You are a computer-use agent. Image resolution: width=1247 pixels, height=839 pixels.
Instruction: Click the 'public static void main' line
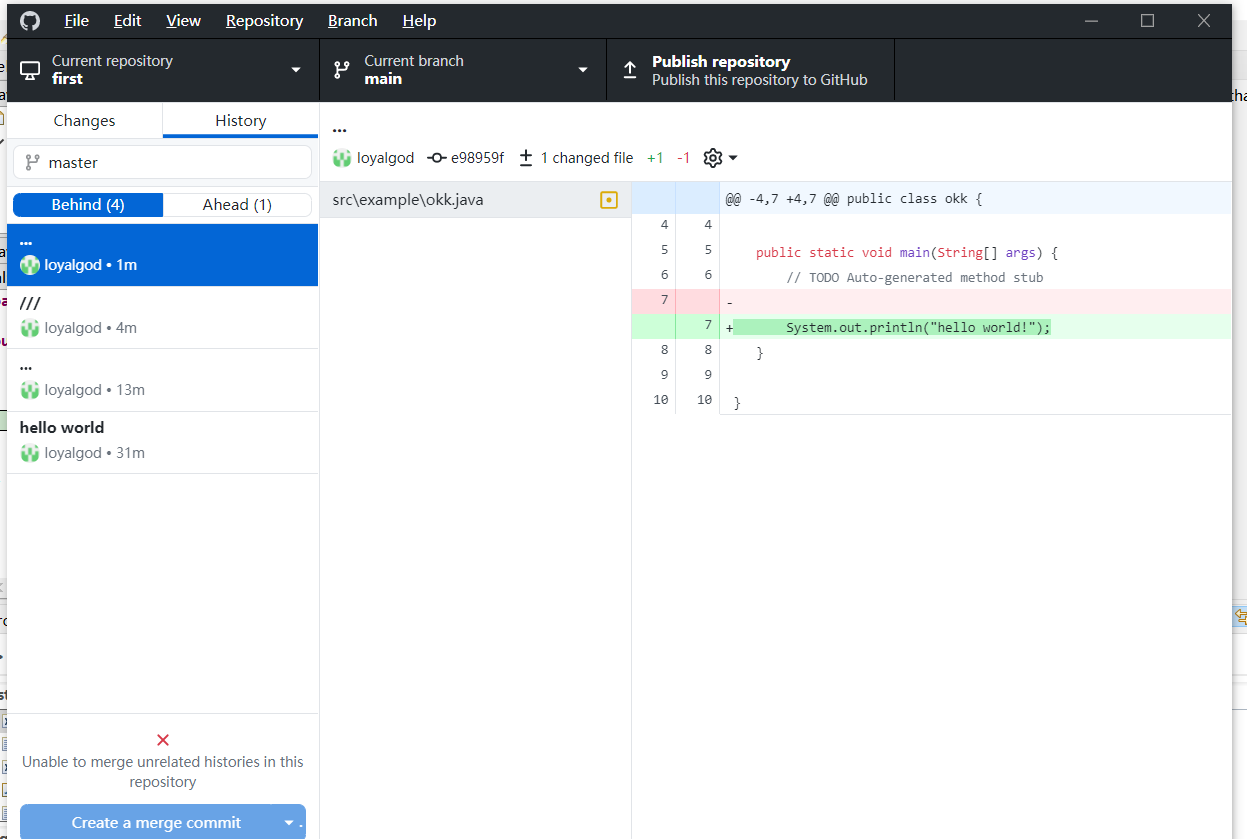[x=907, y=252]
